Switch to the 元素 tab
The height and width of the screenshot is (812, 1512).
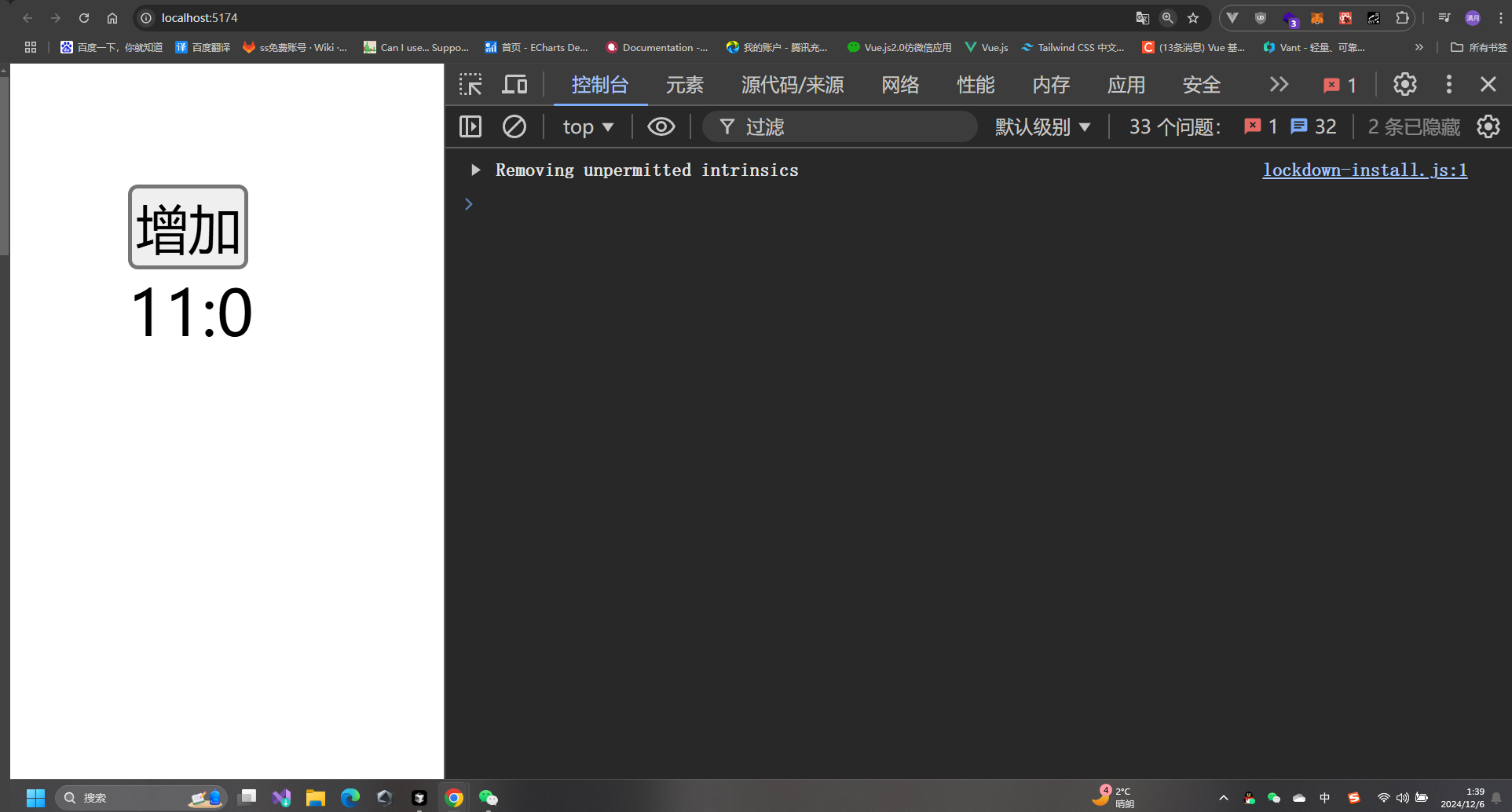point(685,85)
